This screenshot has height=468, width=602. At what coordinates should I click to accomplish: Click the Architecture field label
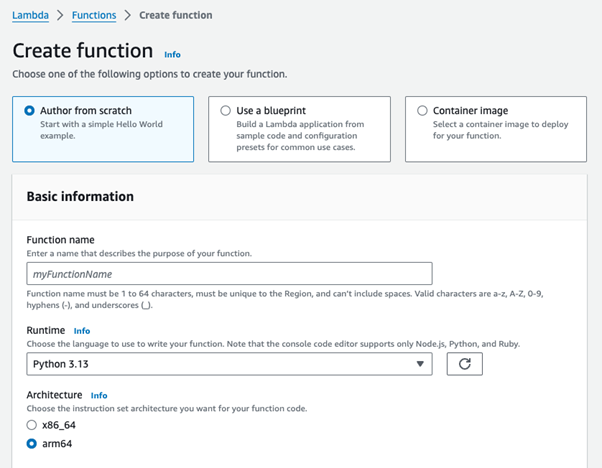point(54,395)
